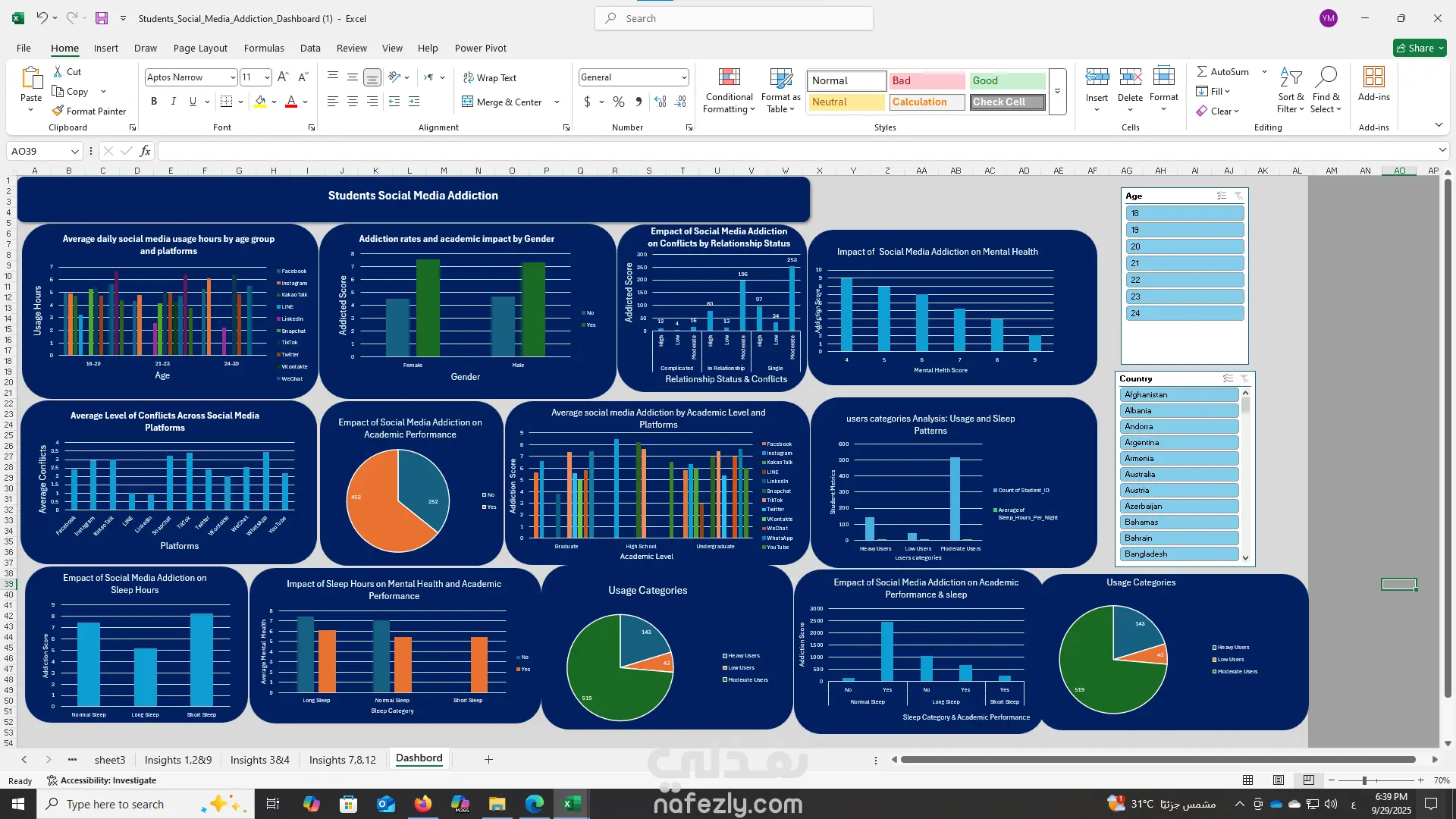Open the Page Layout ribbon tab
Screen dimensions: 1456x819
click(x=200, y=48)
